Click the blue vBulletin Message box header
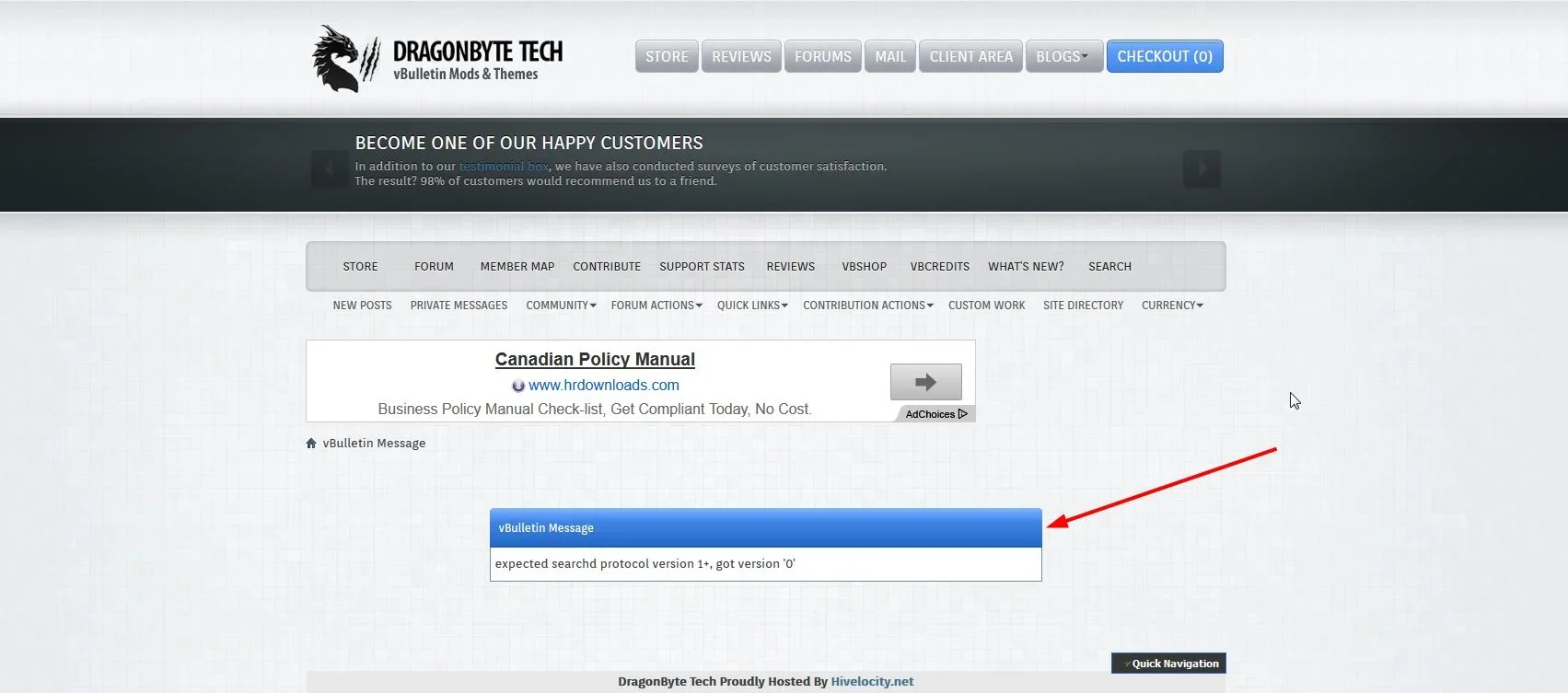Screen dimensions: 1568x693 click(x=766, y=528)
